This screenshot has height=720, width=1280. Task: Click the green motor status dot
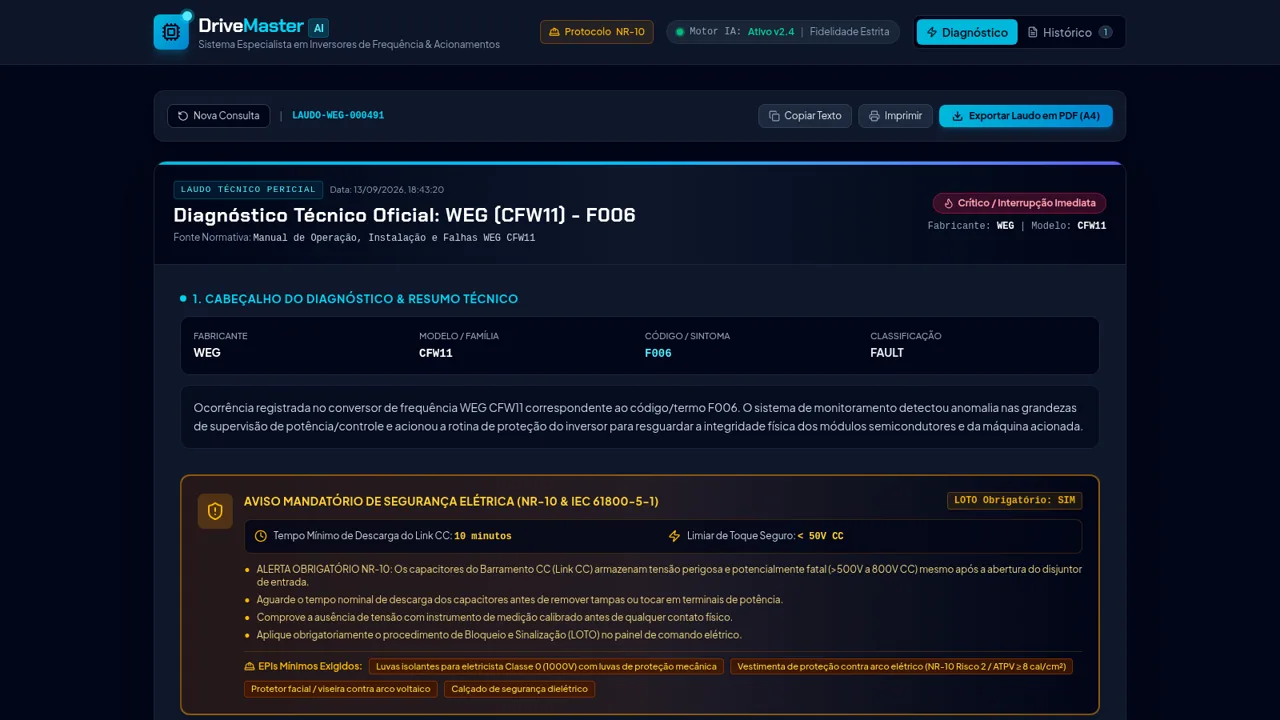(x=680, y=32)
